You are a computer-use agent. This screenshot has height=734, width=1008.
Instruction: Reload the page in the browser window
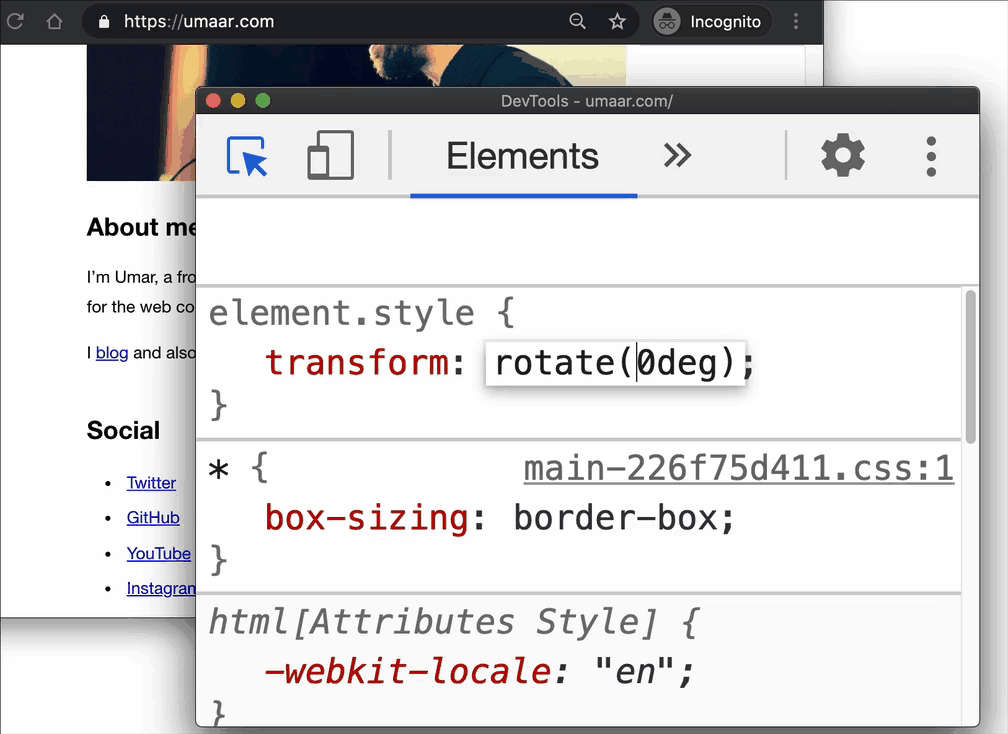[x=15, y=21]
